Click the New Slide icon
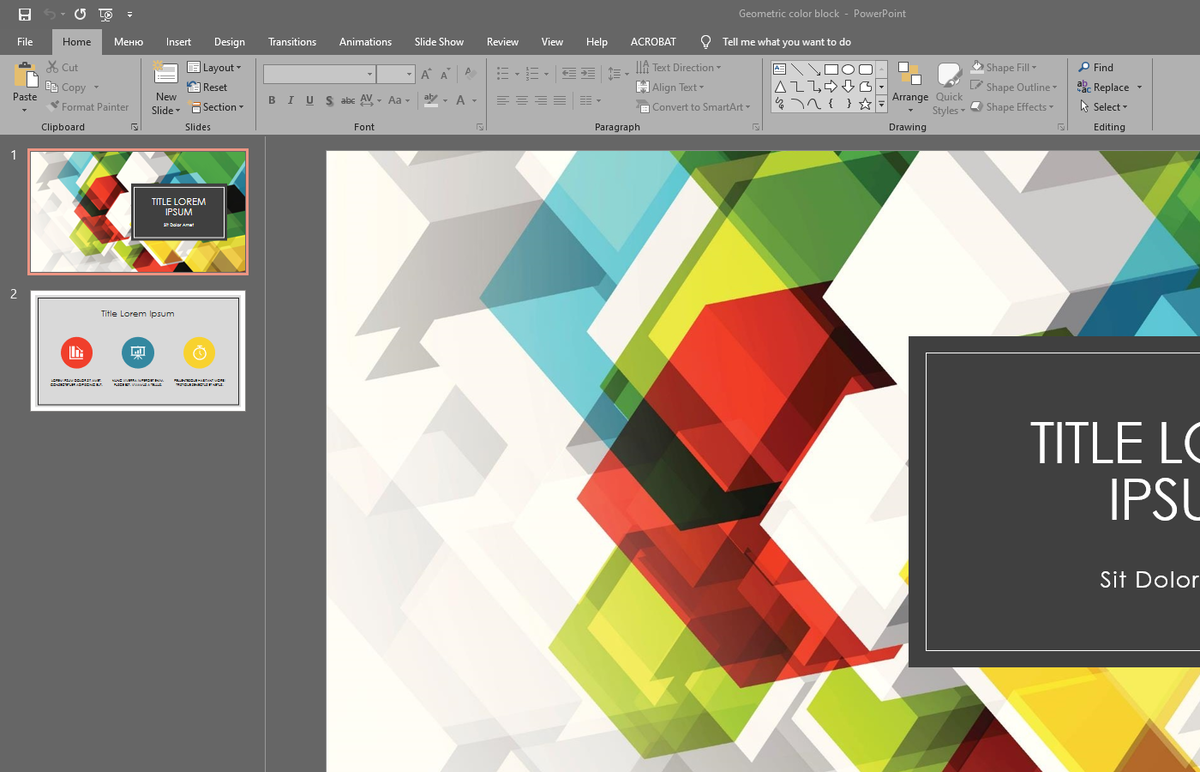 coord(165,74)
